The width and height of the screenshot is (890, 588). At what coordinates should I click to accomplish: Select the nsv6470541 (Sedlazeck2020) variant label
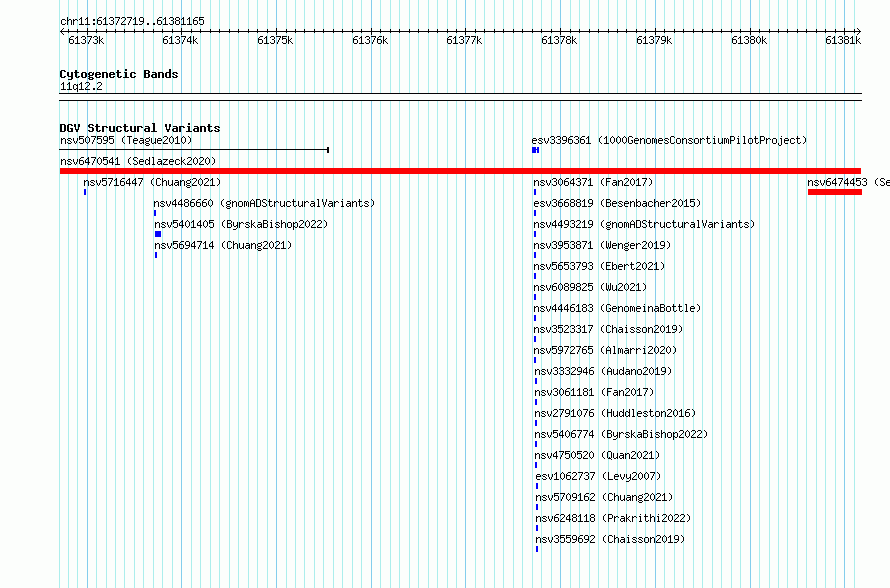(x=138, y=161)
